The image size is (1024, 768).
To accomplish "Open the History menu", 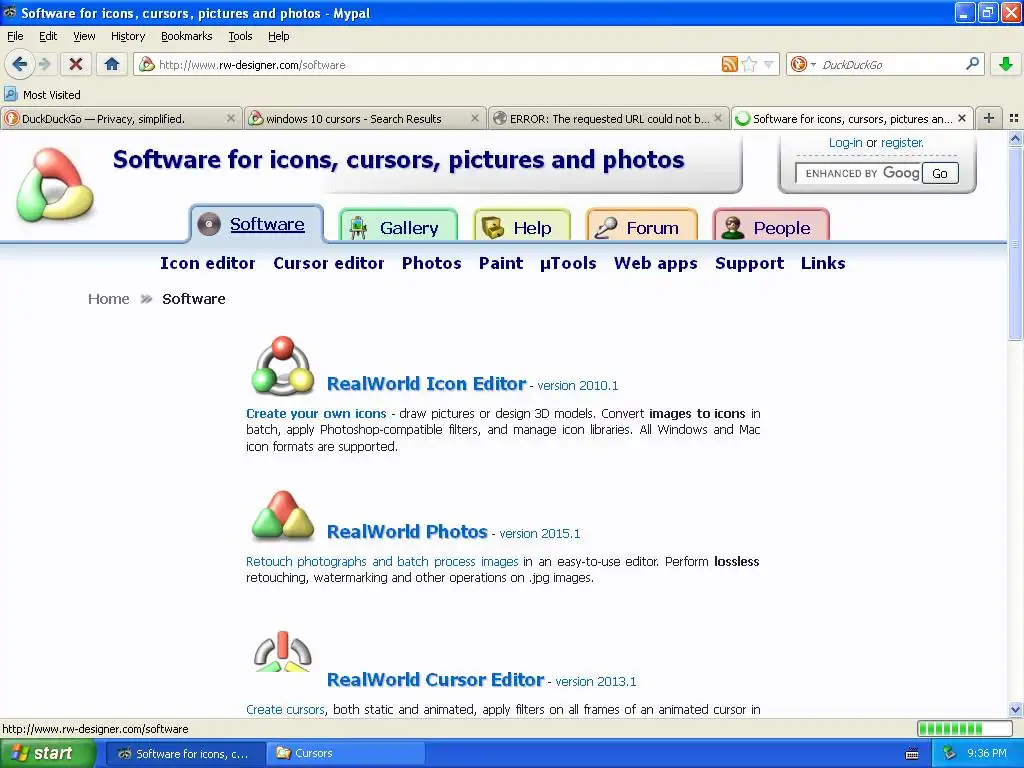I will point(127,36).
